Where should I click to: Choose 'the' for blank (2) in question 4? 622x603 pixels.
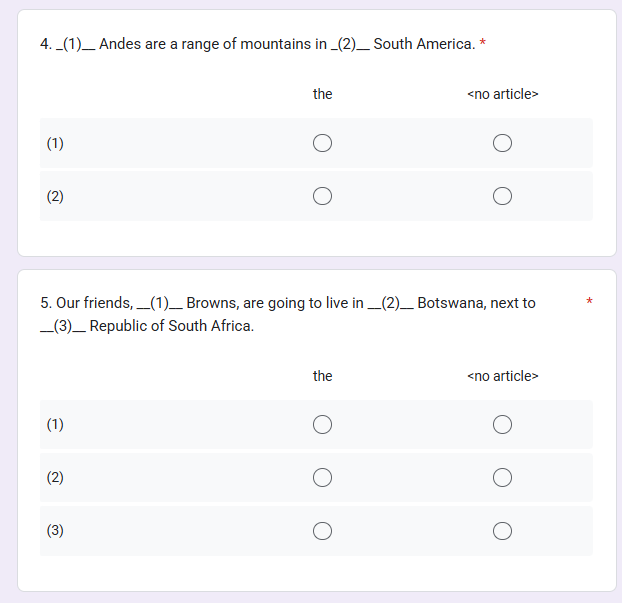click(x=322, y=196)
